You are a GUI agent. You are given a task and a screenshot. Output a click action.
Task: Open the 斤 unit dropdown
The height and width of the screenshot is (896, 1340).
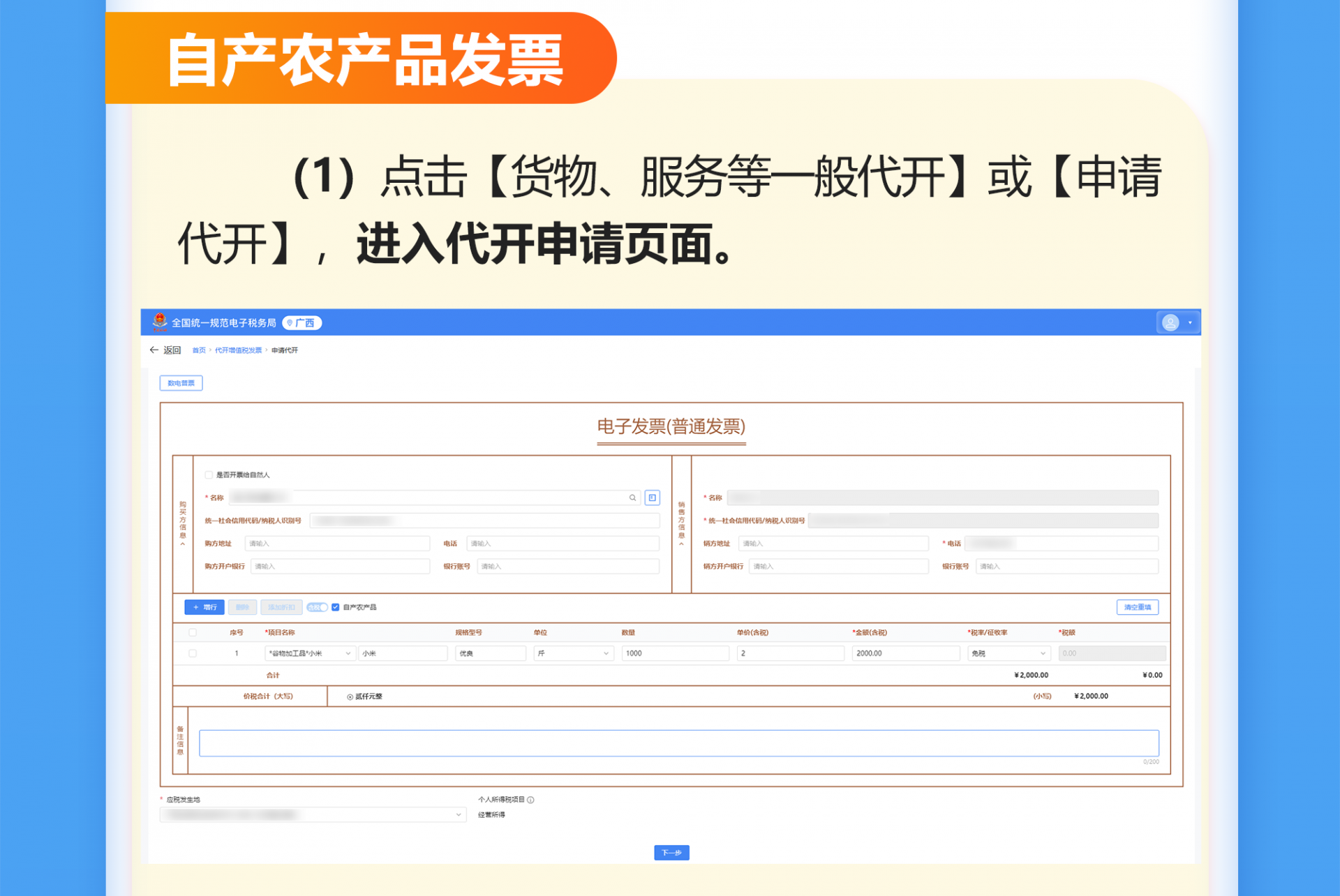tap(573, 654)
